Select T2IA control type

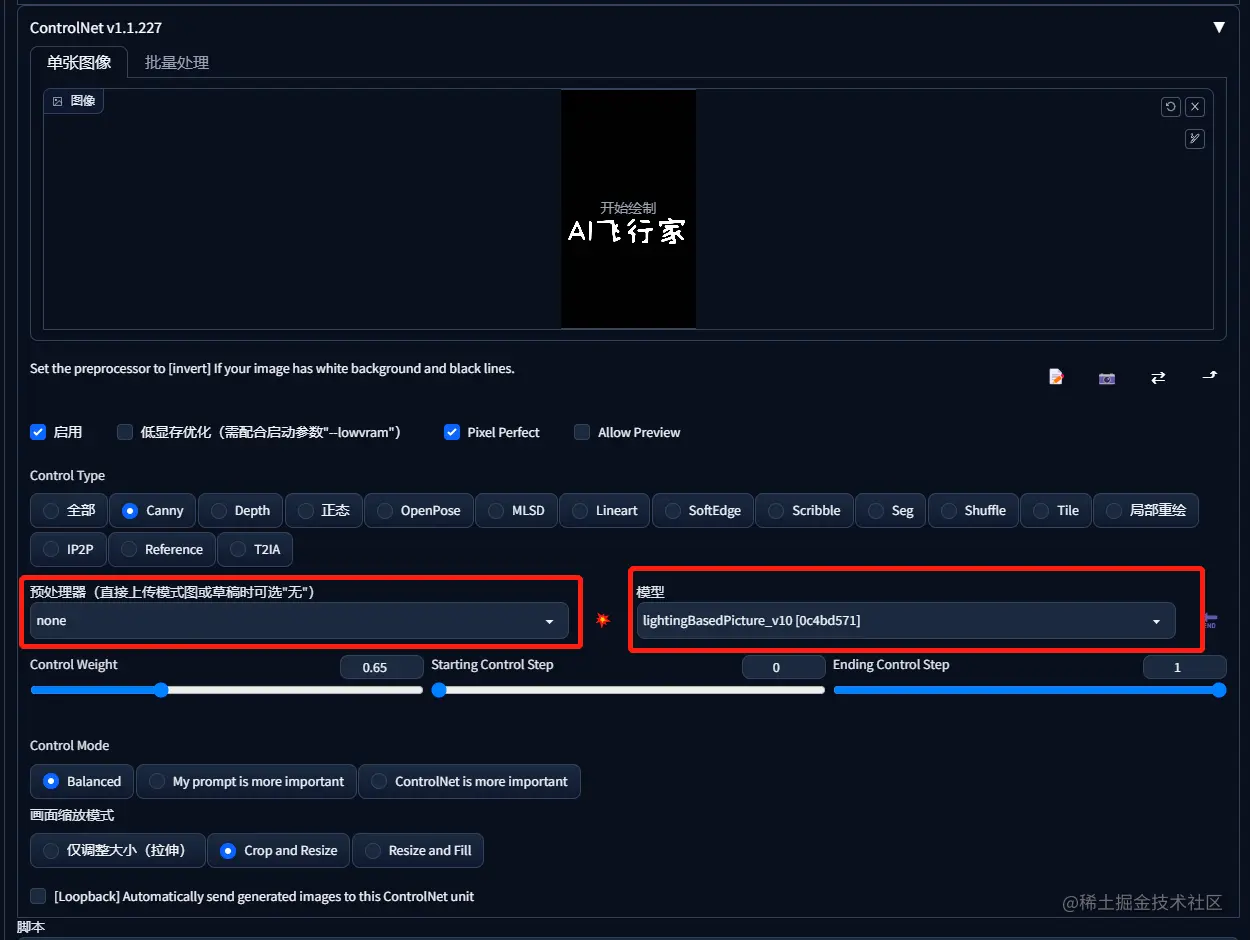click(255, 549)
